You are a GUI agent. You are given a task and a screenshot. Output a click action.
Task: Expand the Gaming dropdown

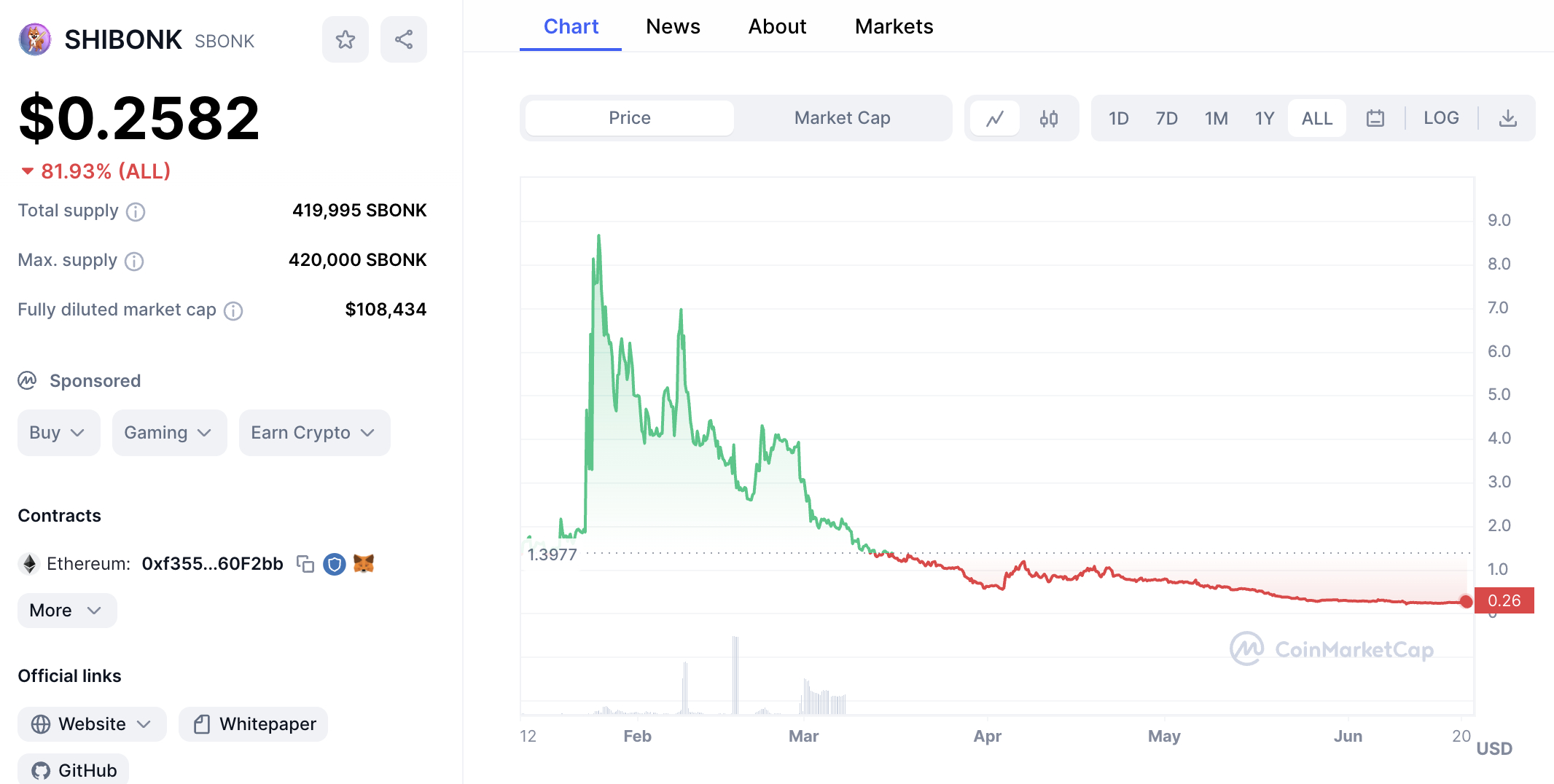point(169,433)
